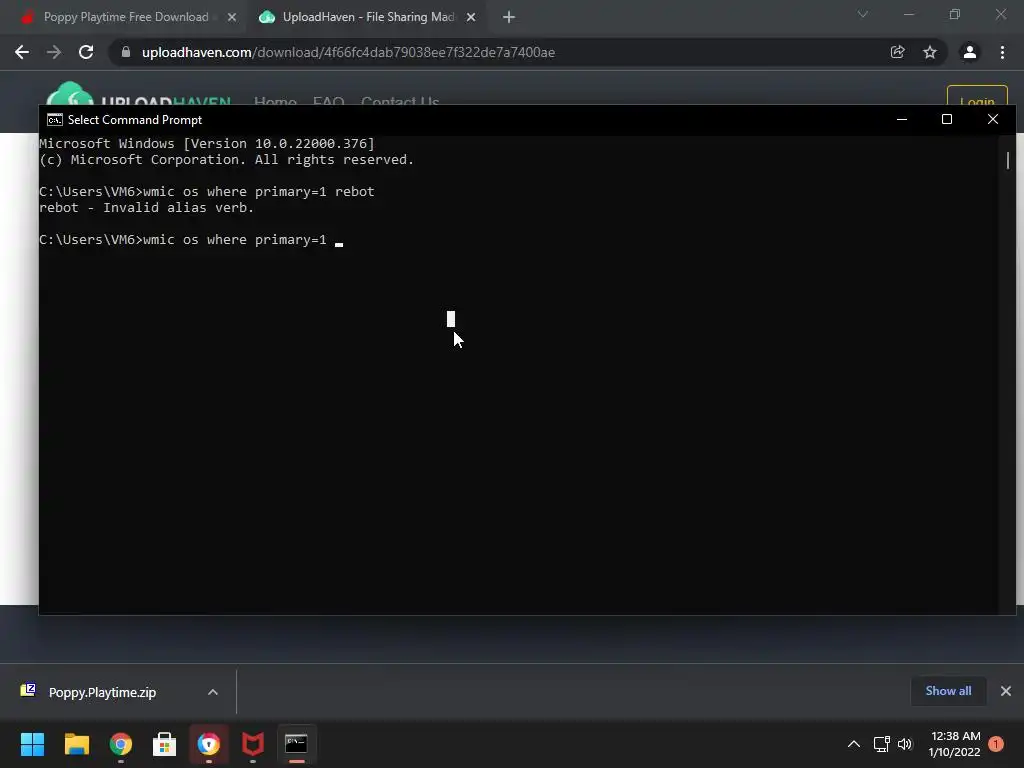Bookmark this page with the star

930,52
